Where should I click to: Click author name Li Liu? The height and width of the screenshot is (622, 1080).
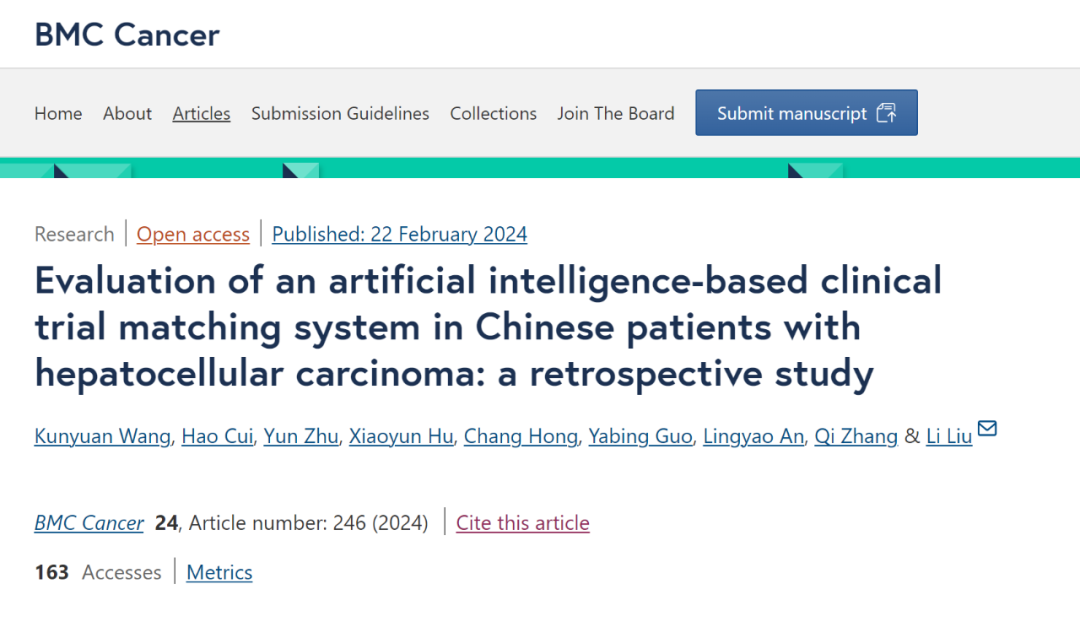click(949, 436)
